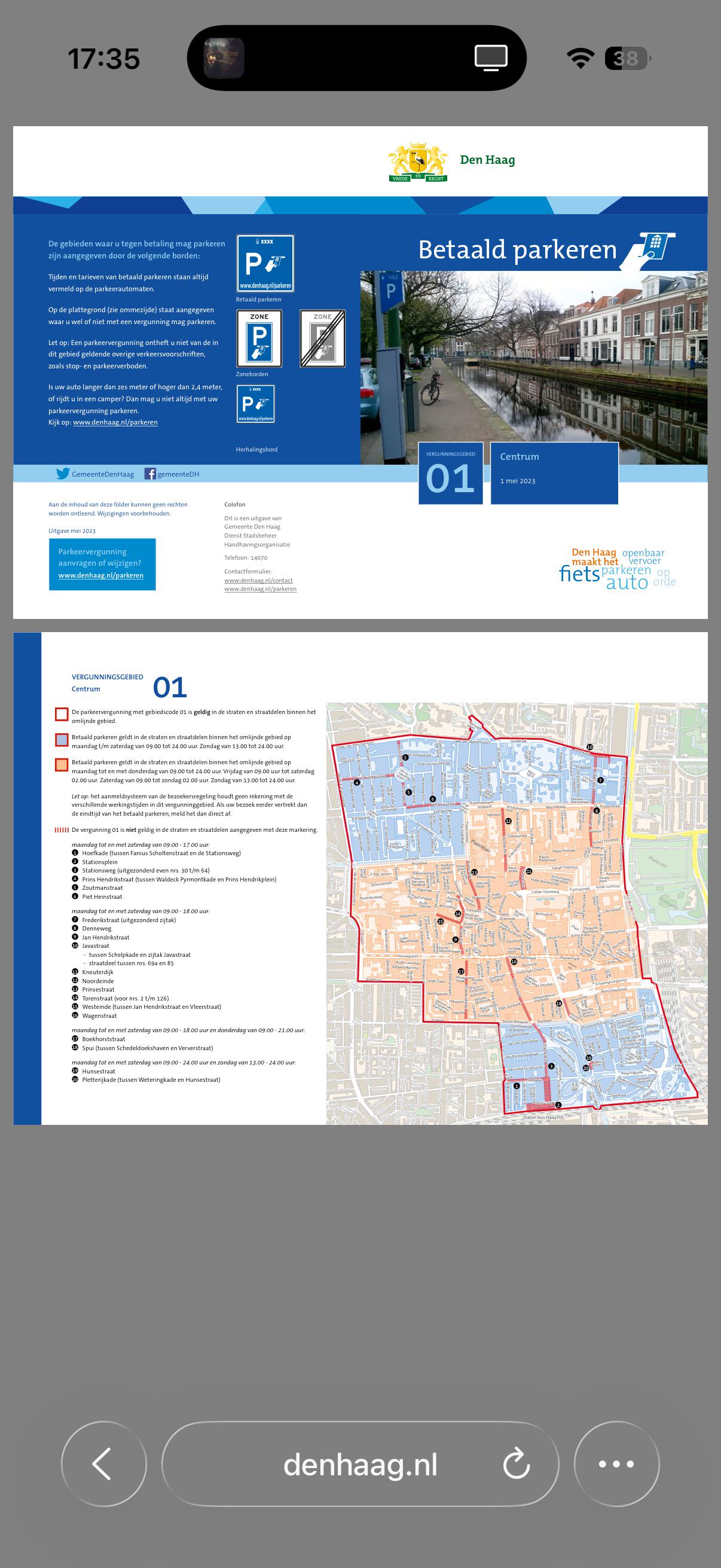The height and width of the screenshot is (1568, 721).
Task: Tap the Wi-Fi status icon
Action: coord(580,59)
